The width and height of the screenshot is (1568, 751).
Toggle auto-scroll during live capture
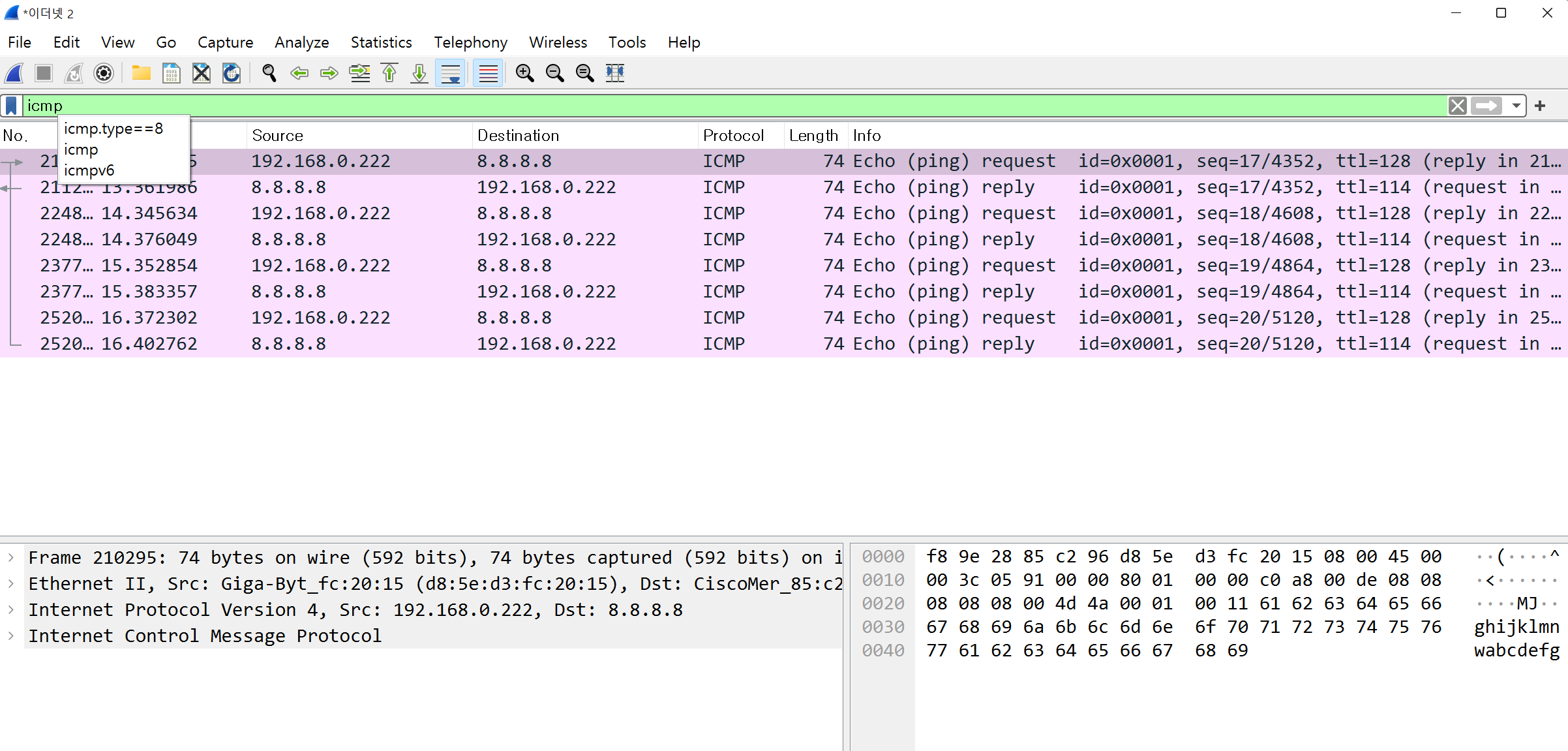(451, 73)
